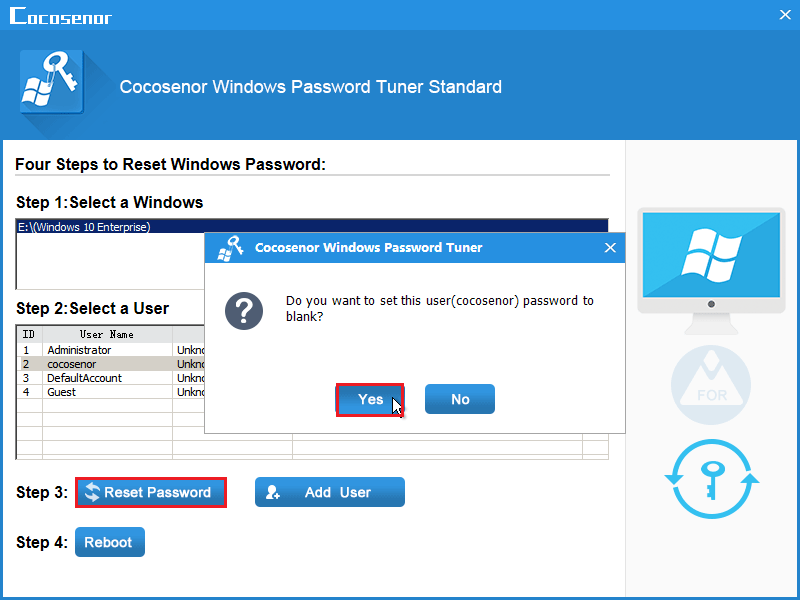The width and height of the screenshot is (800, 600).
Task: Select the DefaultAccount user row
Action: 111,378
